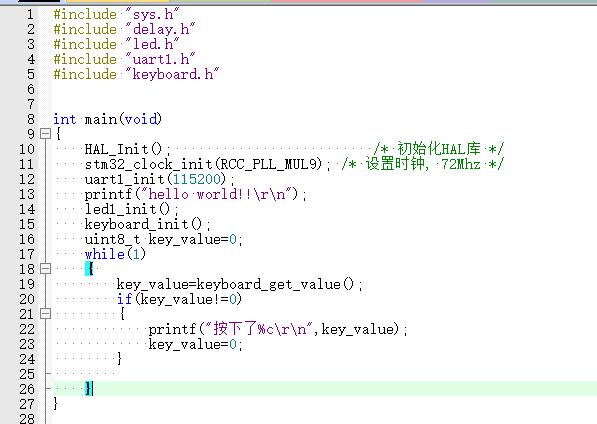Click highlighted opening brace on line 18

click(89, 269)
